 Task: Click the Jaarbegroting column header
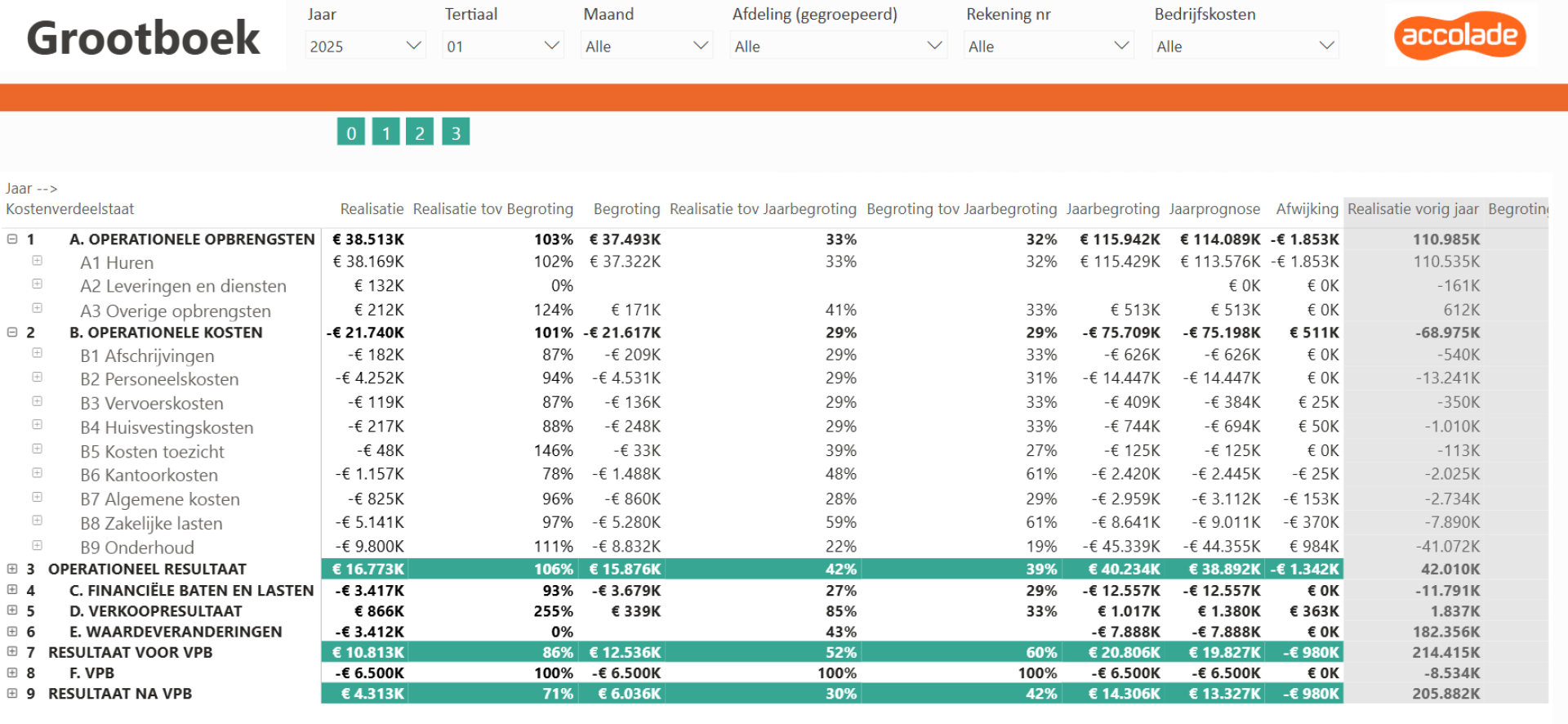[x=1112, y=209]
